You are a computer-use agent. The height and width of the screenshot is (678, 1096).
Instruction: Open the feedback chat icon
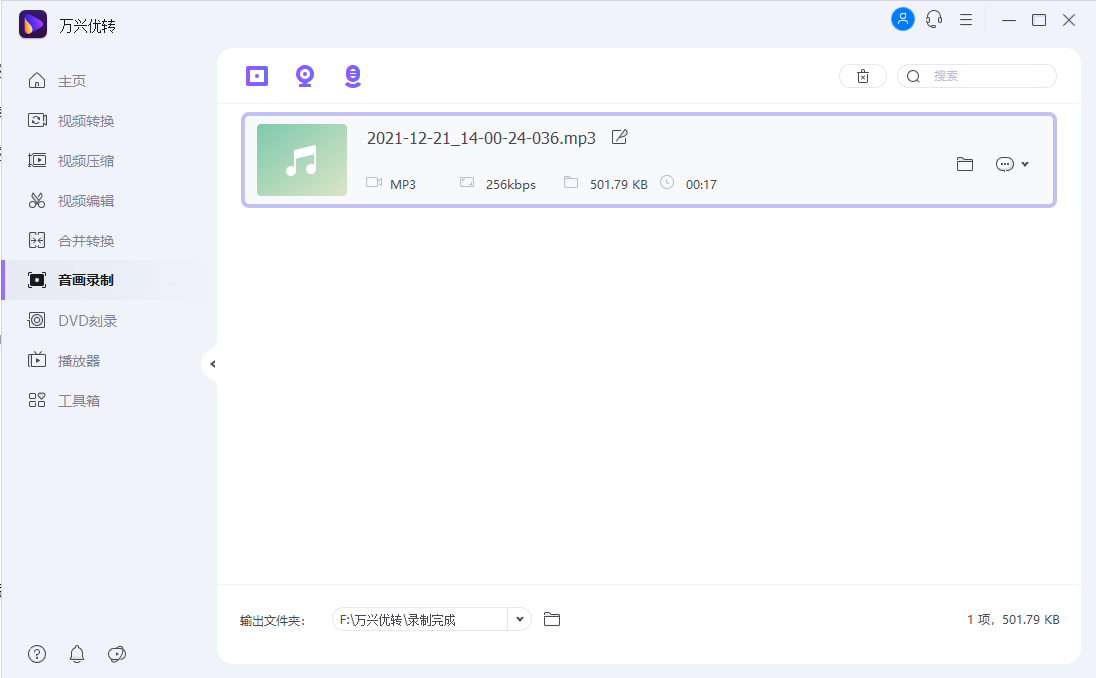pyautogui.click(x=117, y=654)
